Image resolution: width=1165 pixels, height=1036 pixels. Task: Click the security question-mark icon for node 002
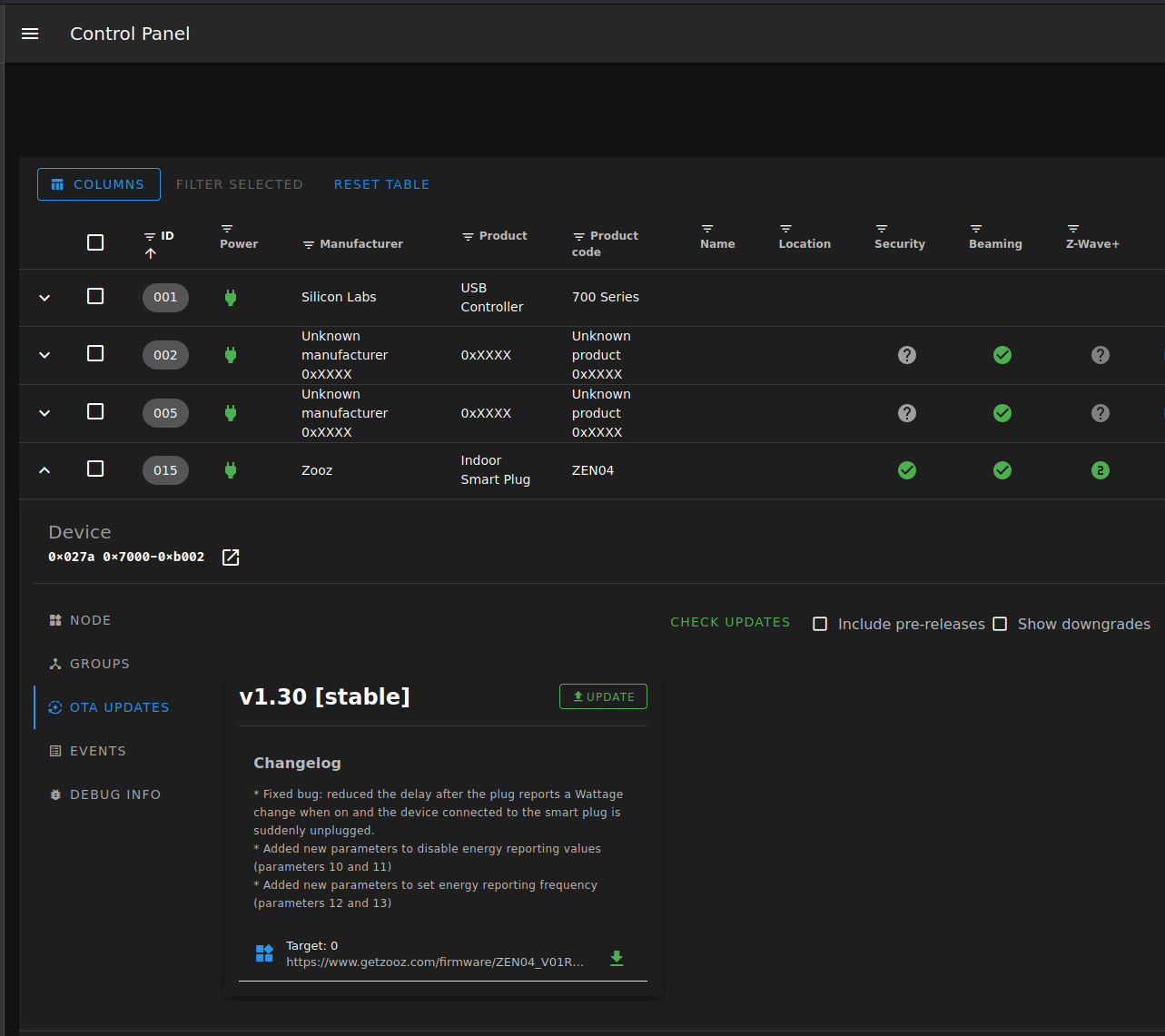(x=906, y=355)
